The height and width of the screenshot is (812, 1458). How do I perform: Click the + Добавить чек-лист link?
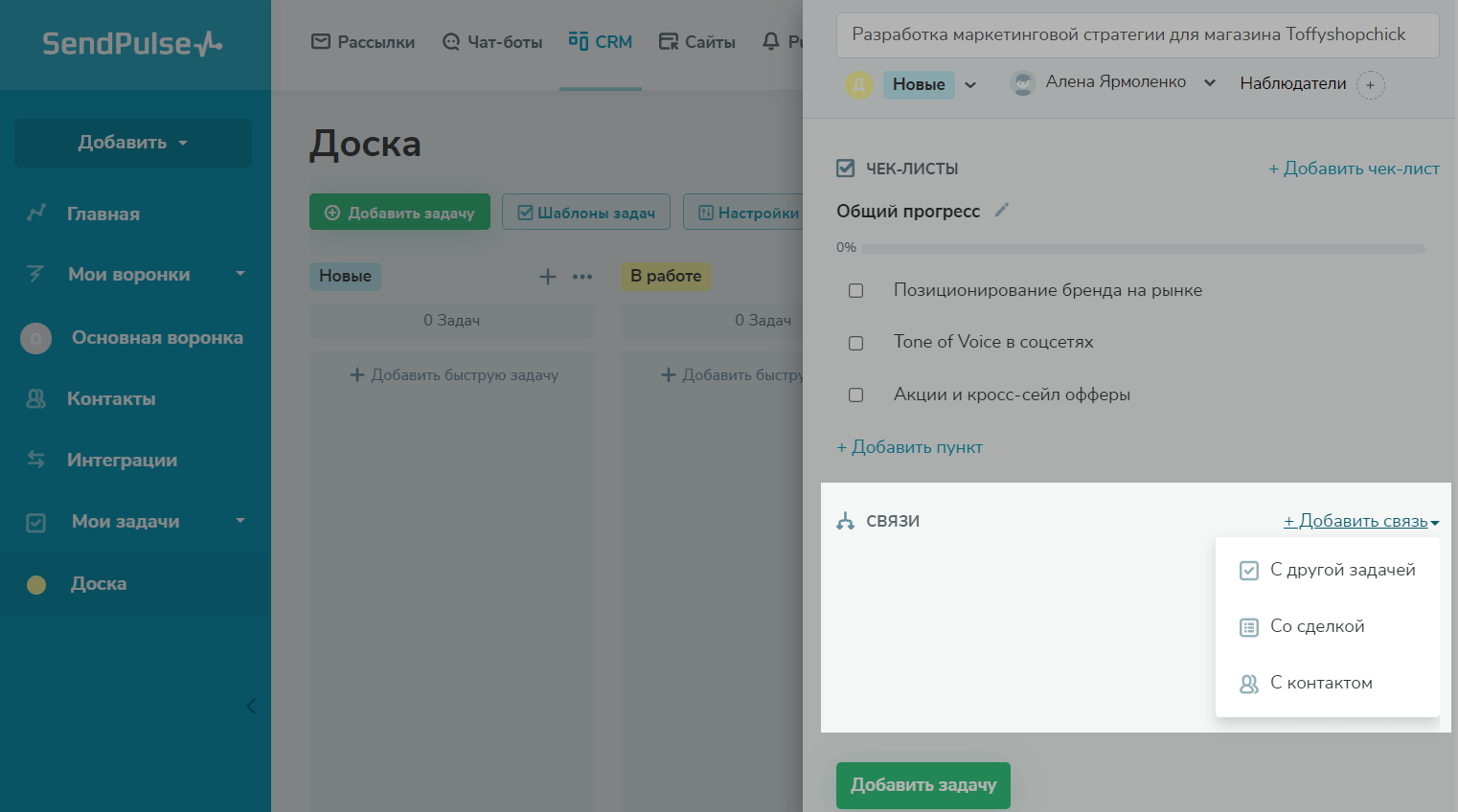(1354, 169)
